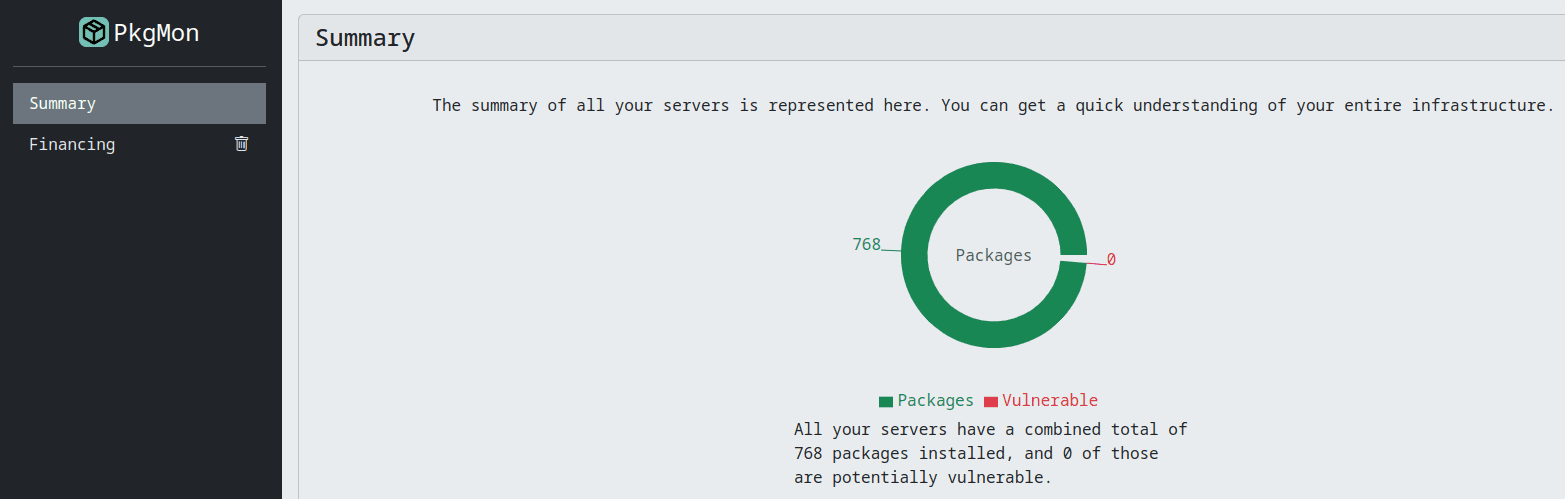1565x499 pixels.
Task: Click the PkgMon box logo icon
Action: coord(93,33)
